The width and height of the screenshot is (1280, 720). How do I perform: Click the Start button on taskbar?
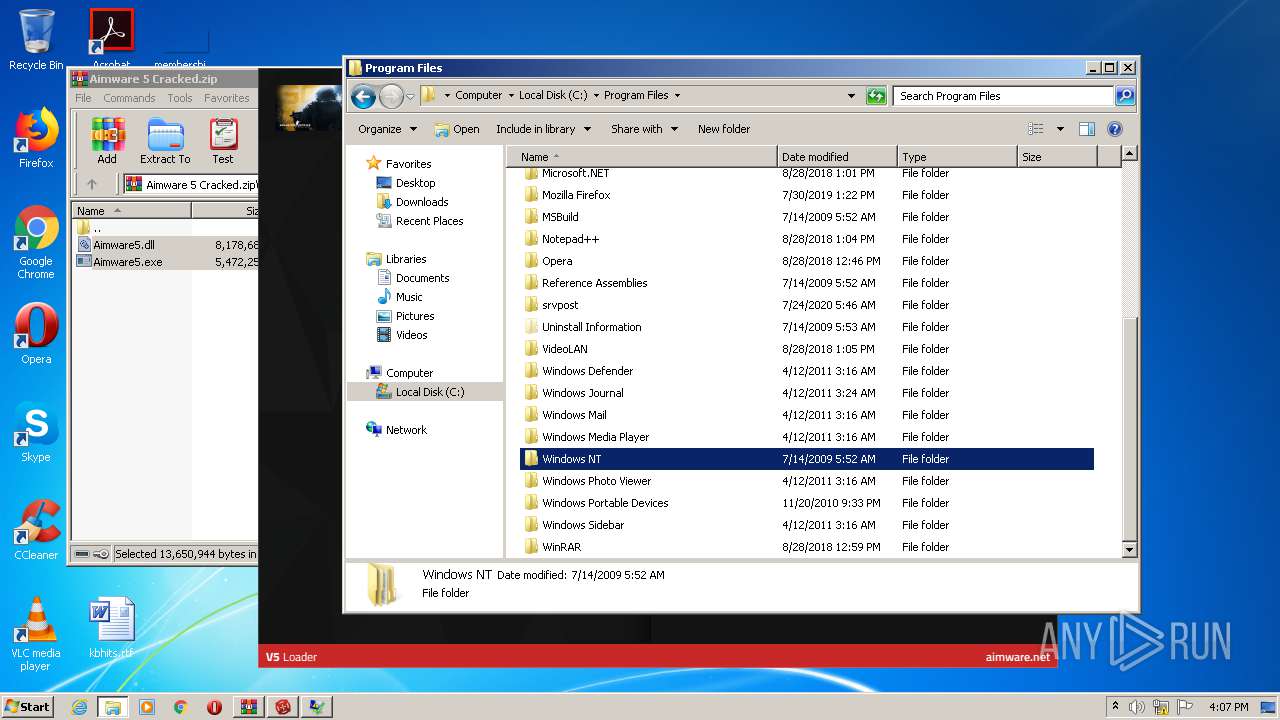click(x=28, y=706)
